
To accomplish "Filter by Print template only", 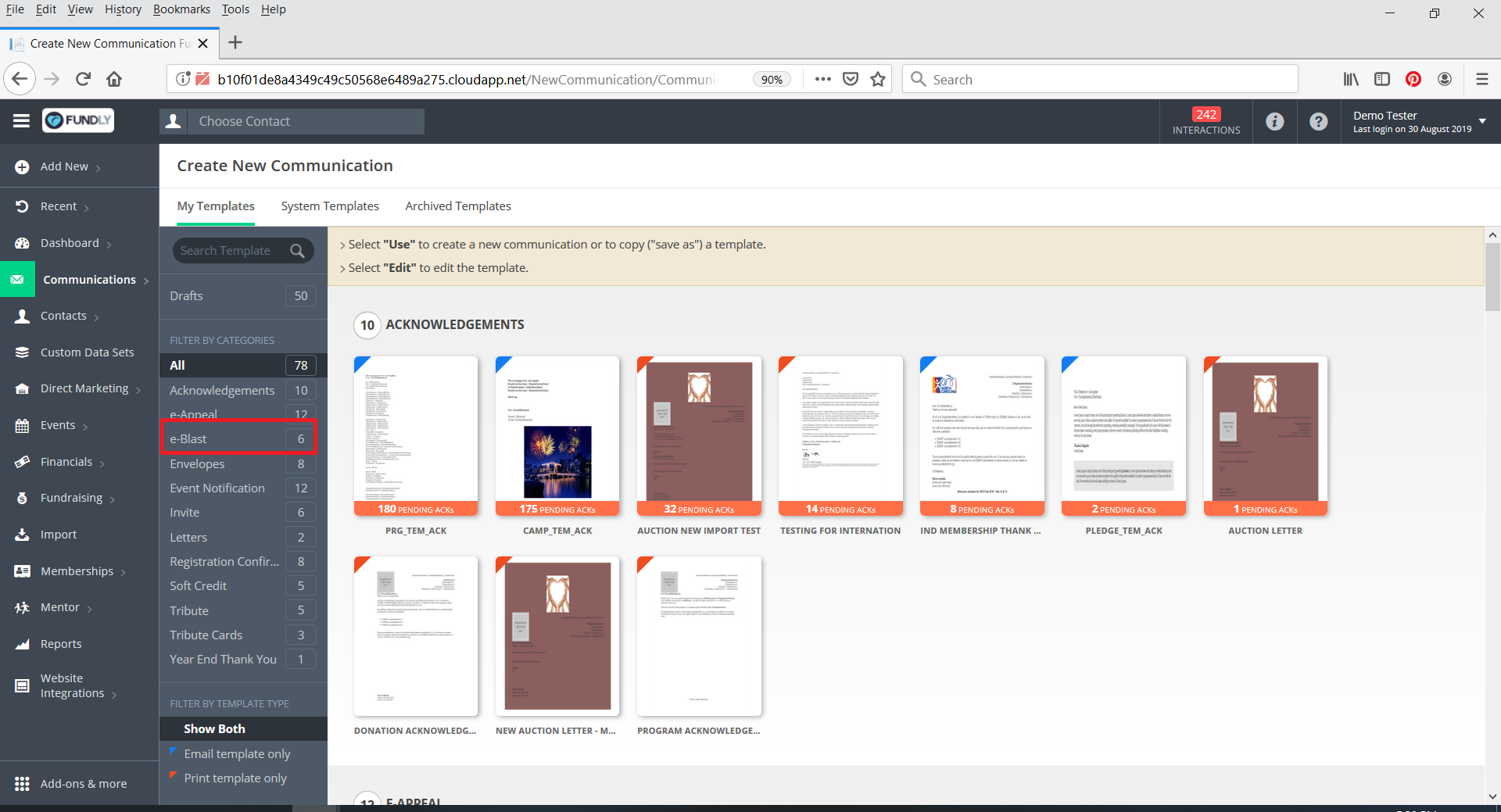I will coord(235,778).
